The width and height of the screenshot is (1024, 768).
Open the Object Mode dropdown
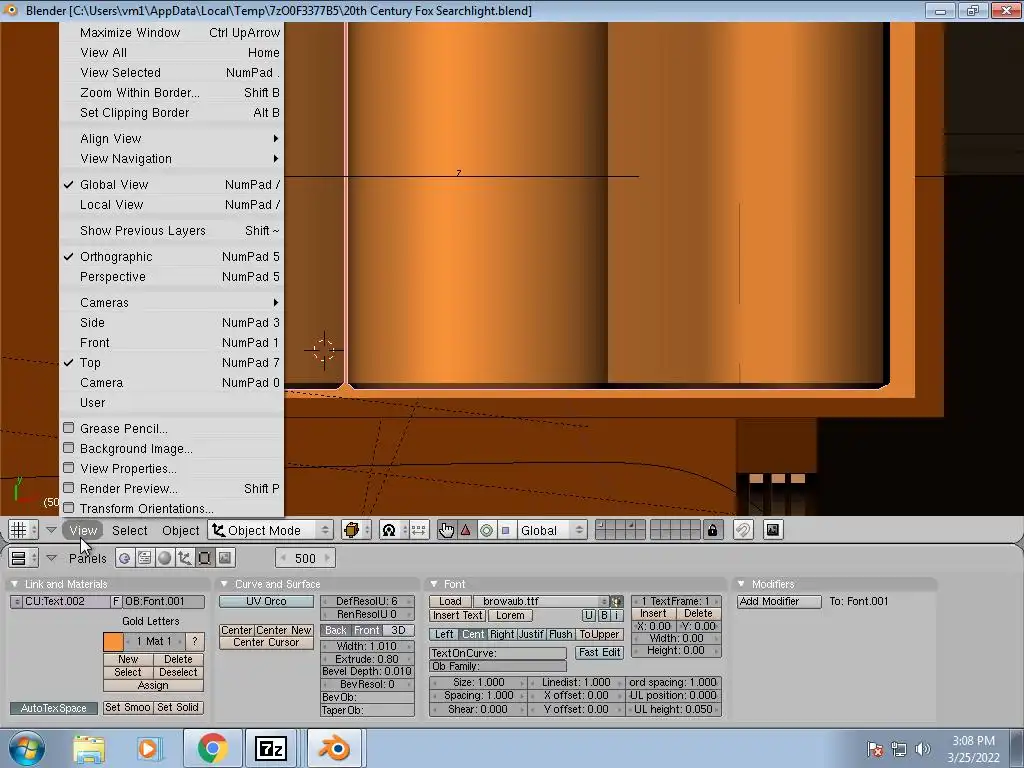tap(271, 530)
